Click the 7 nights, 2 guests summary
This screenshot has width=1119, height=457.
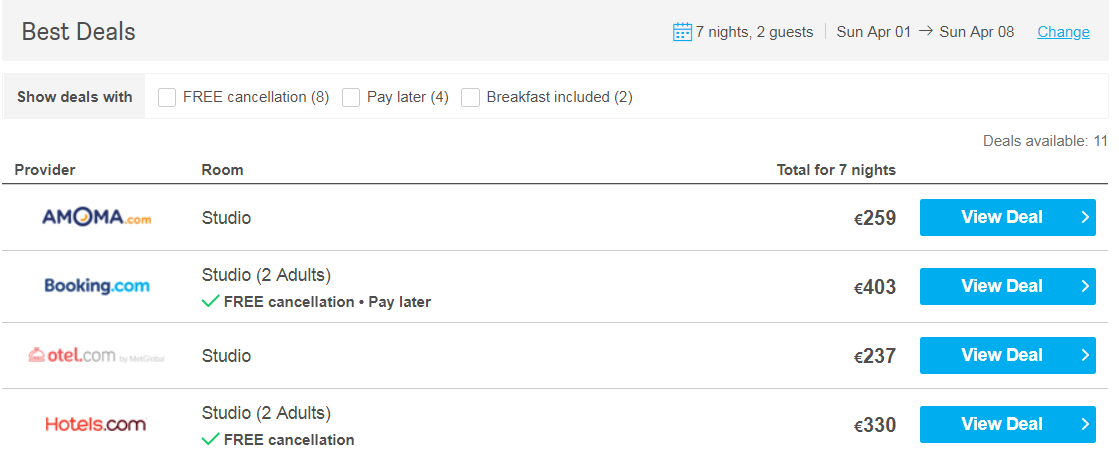click(x=754, y=32)
